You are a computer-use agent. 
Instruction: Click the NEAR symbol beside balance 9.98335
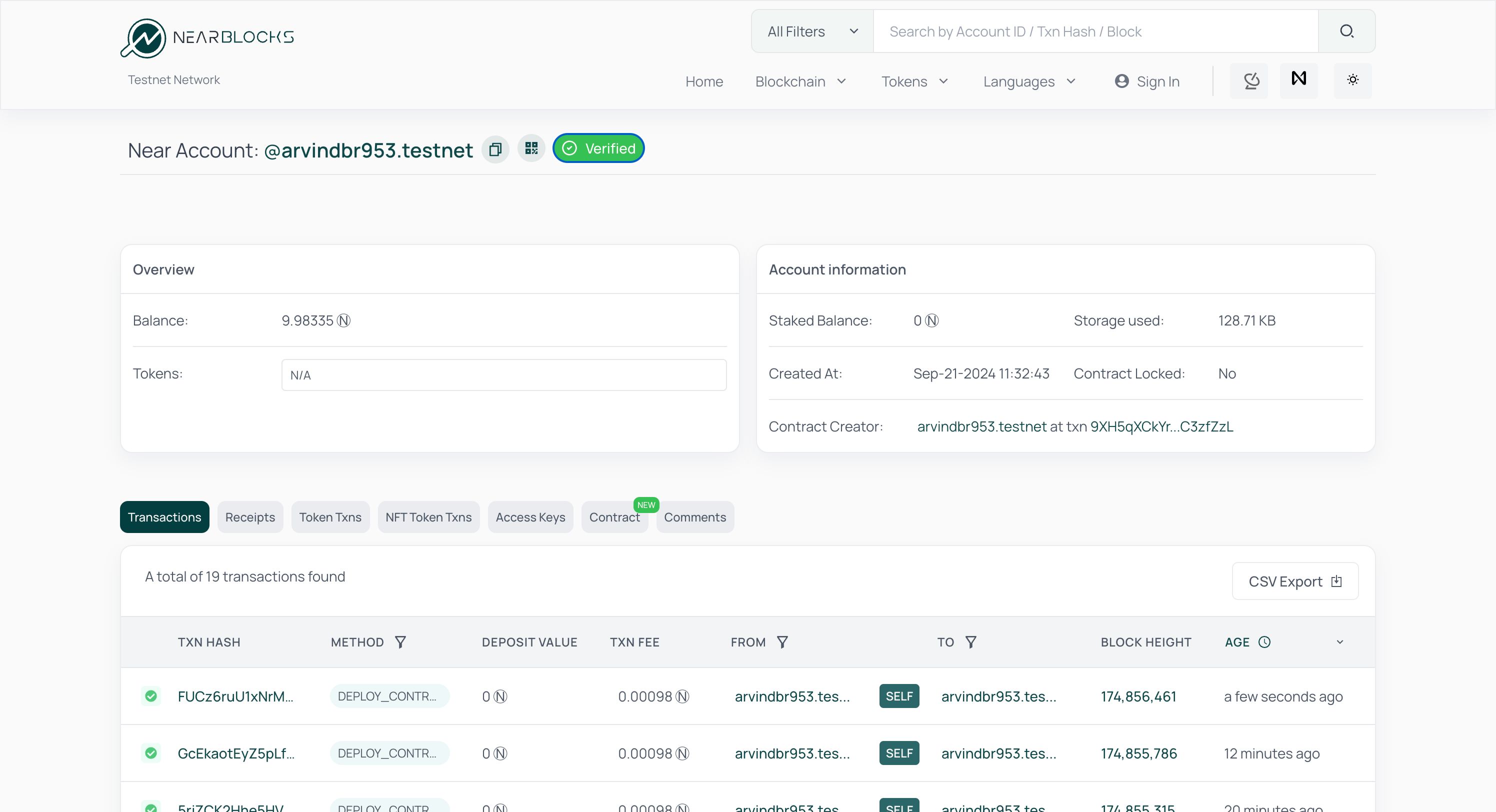click(x=344, y=320)
